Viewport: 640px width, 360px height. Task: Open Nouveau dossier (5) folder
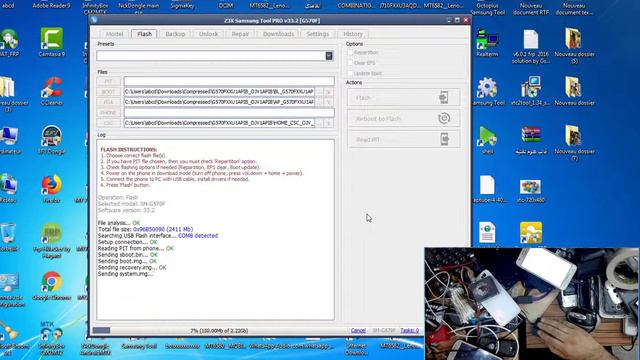[x=574, y=45]
